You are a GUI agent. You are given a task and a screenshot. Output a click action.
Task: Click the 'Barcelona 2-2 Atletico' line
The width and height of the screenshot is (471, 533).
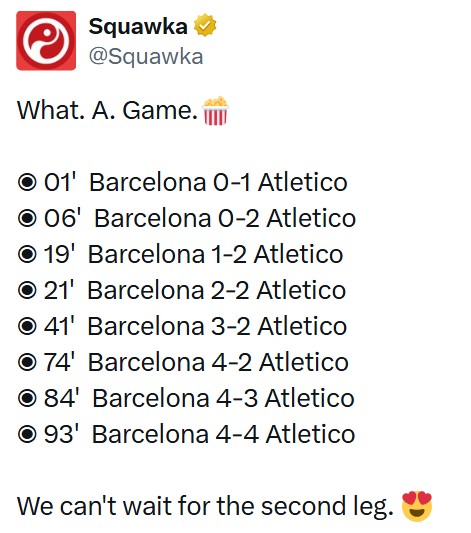click(217, 290)
